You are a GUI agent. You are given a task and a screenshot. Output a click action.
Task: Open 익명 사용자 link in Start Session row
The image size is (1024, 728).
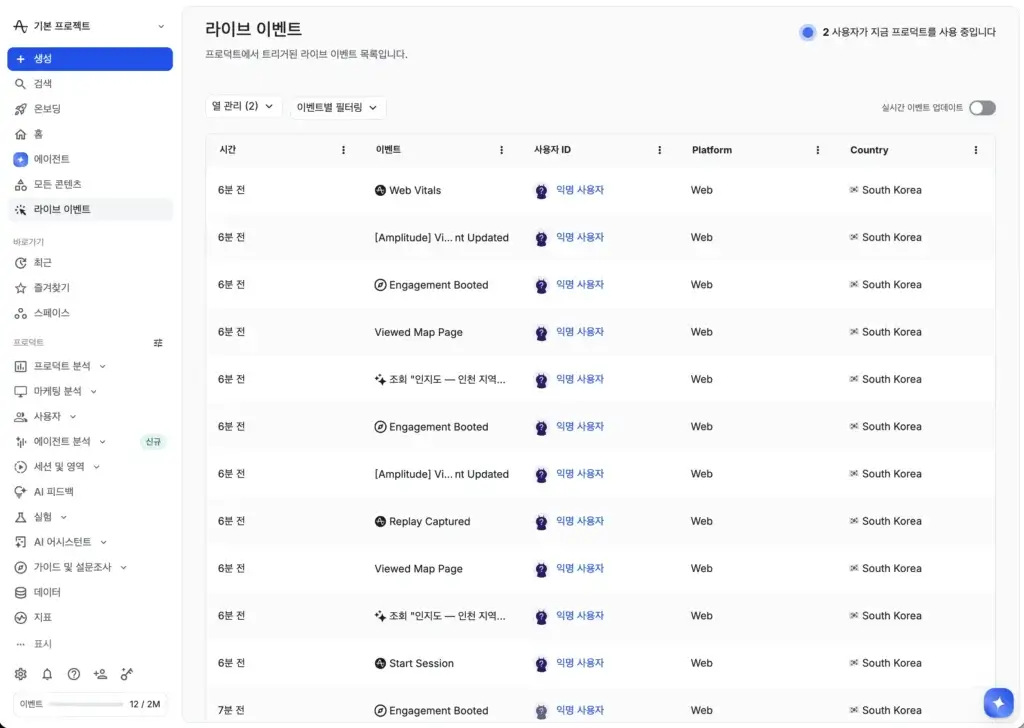[580, 663]
